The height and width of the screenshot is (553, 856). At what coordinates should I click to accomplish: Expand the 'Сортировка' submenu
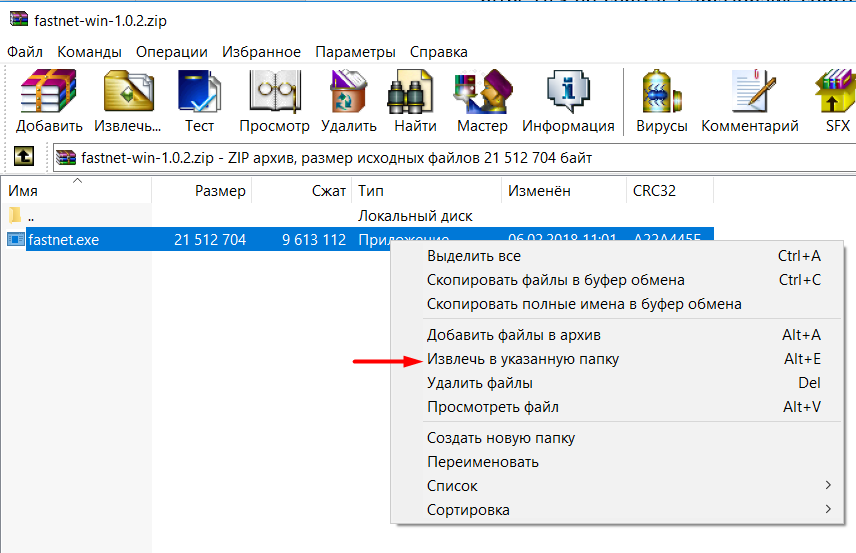tap(618, 510)
